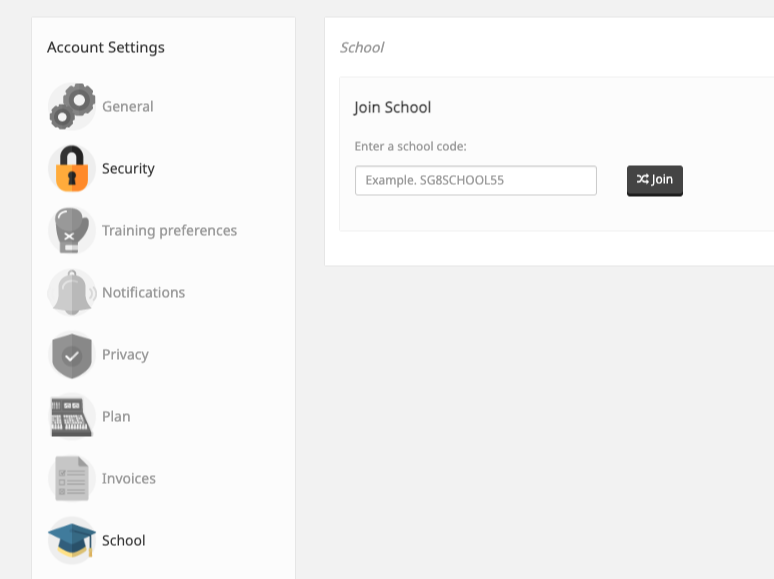Click the document checklist Invoices icon
The height and width of the screenshot is (579, 774).
coord(72,479)
